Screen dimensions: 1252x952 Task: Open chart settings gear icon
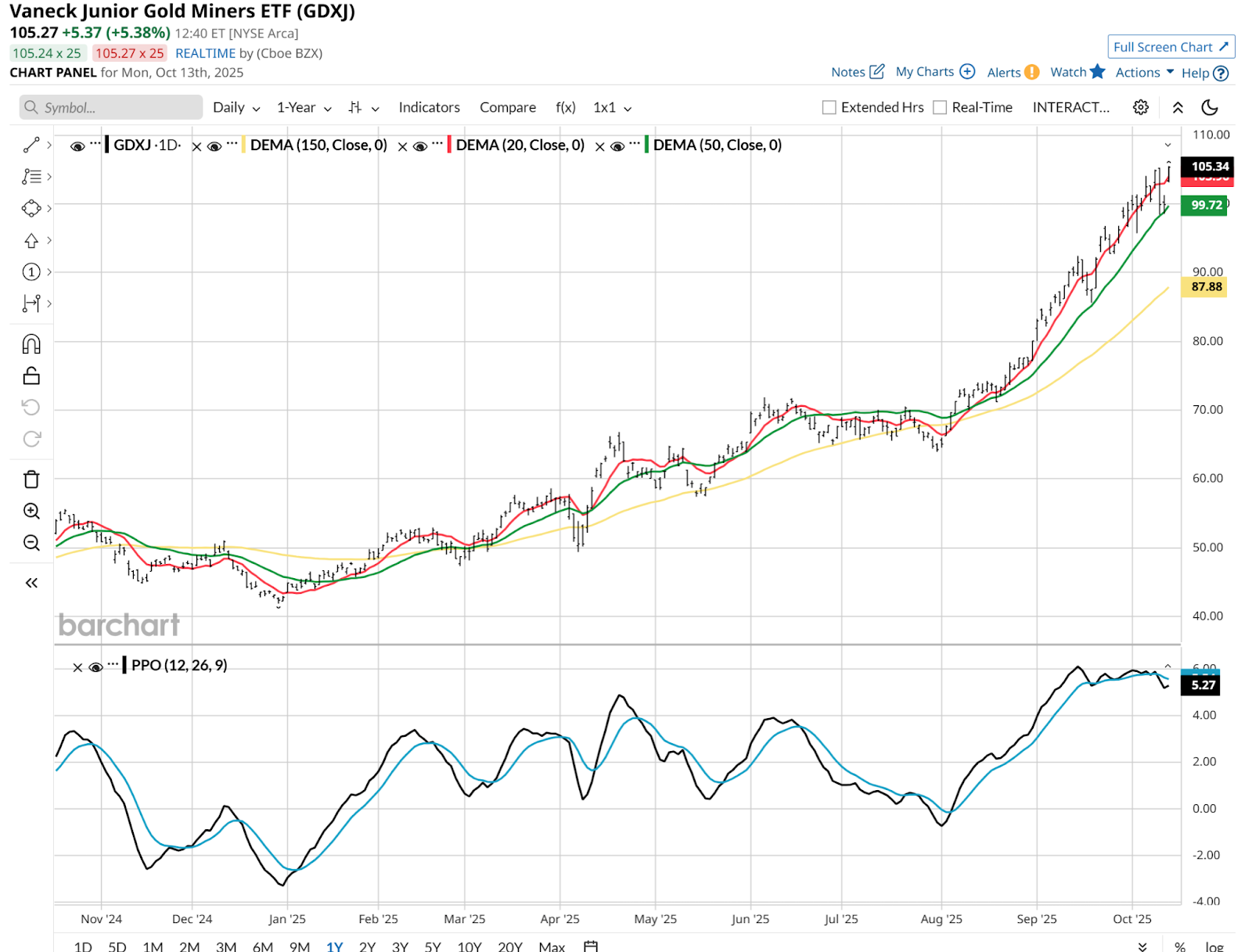[1141, 107]
